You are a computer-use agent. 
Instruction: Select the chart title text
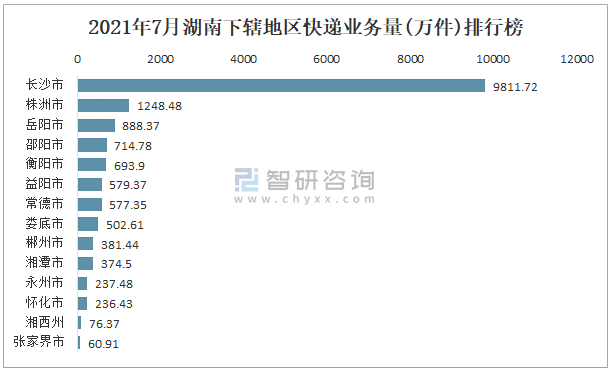306,28
